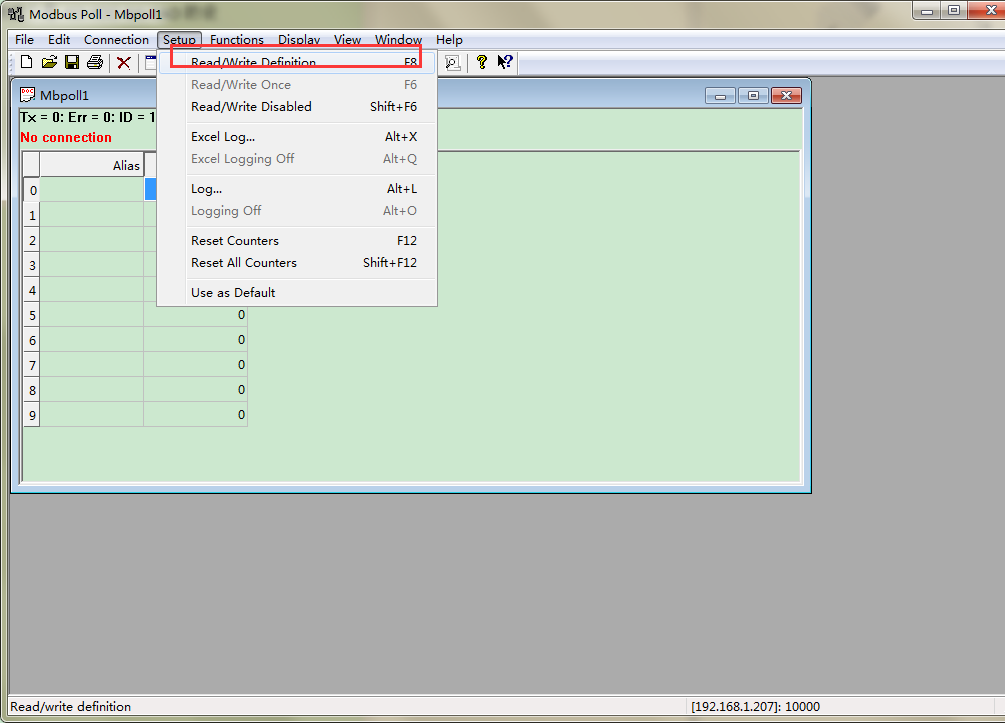Click the Print toolbar icon

click(x=95, y=62)
